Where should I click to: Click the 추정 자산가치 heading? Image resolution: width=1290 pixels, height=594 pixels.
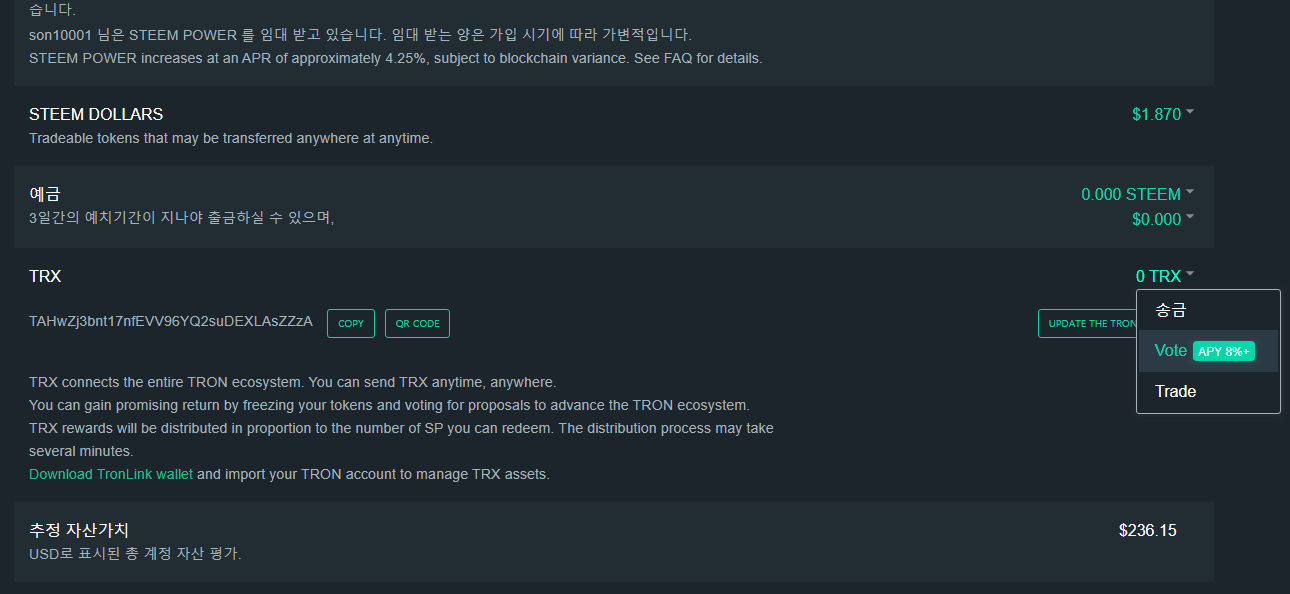79,530
